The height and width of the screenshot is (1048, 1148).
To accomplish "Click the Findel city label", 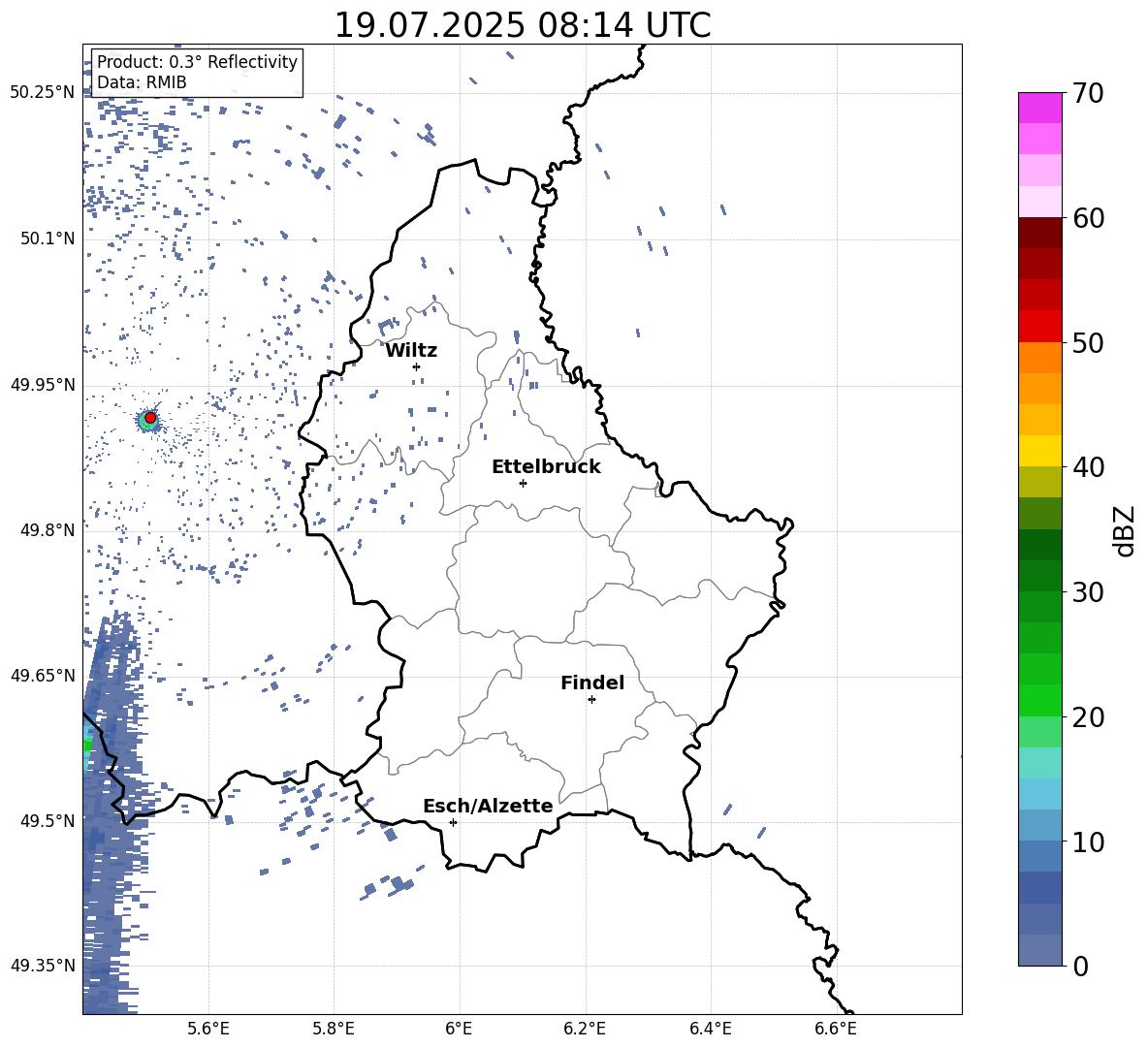I will (x=592, y=683).
